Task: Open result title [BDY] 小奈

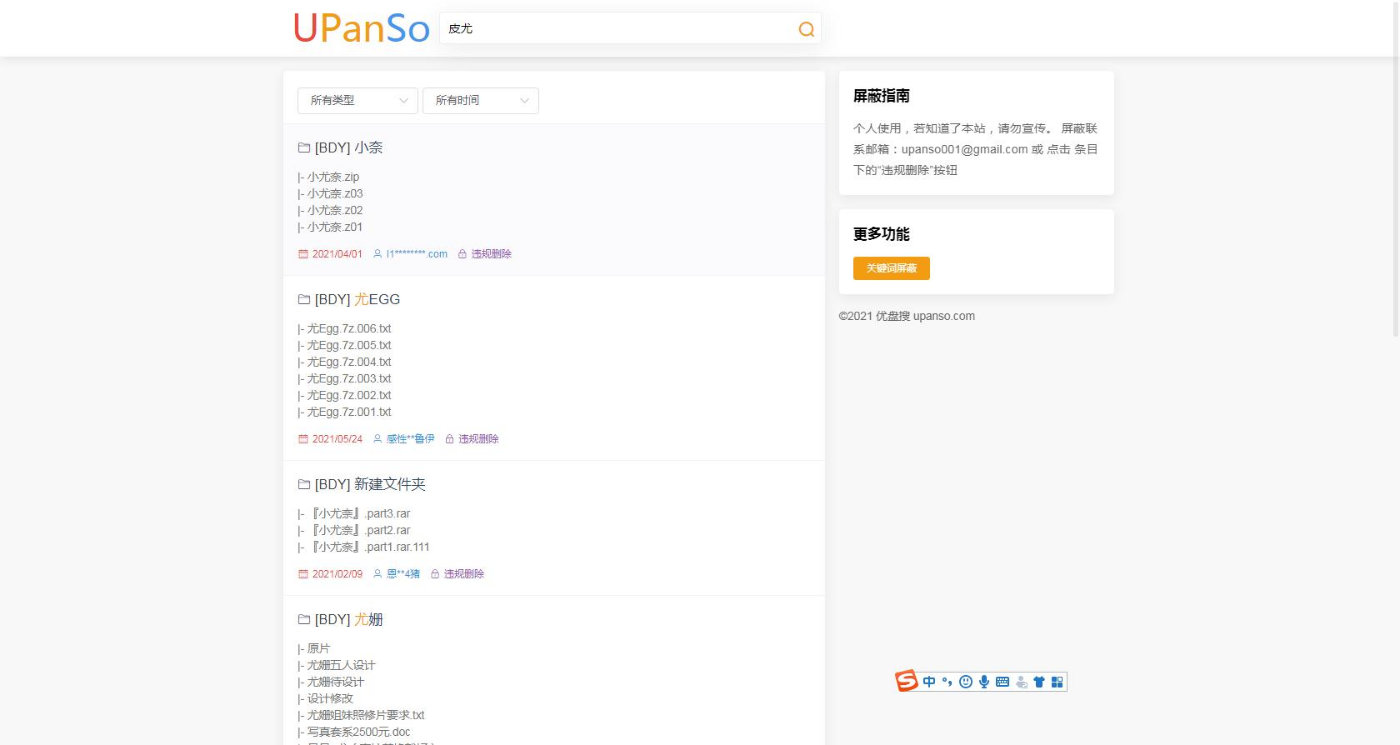Action: point(348,148)
